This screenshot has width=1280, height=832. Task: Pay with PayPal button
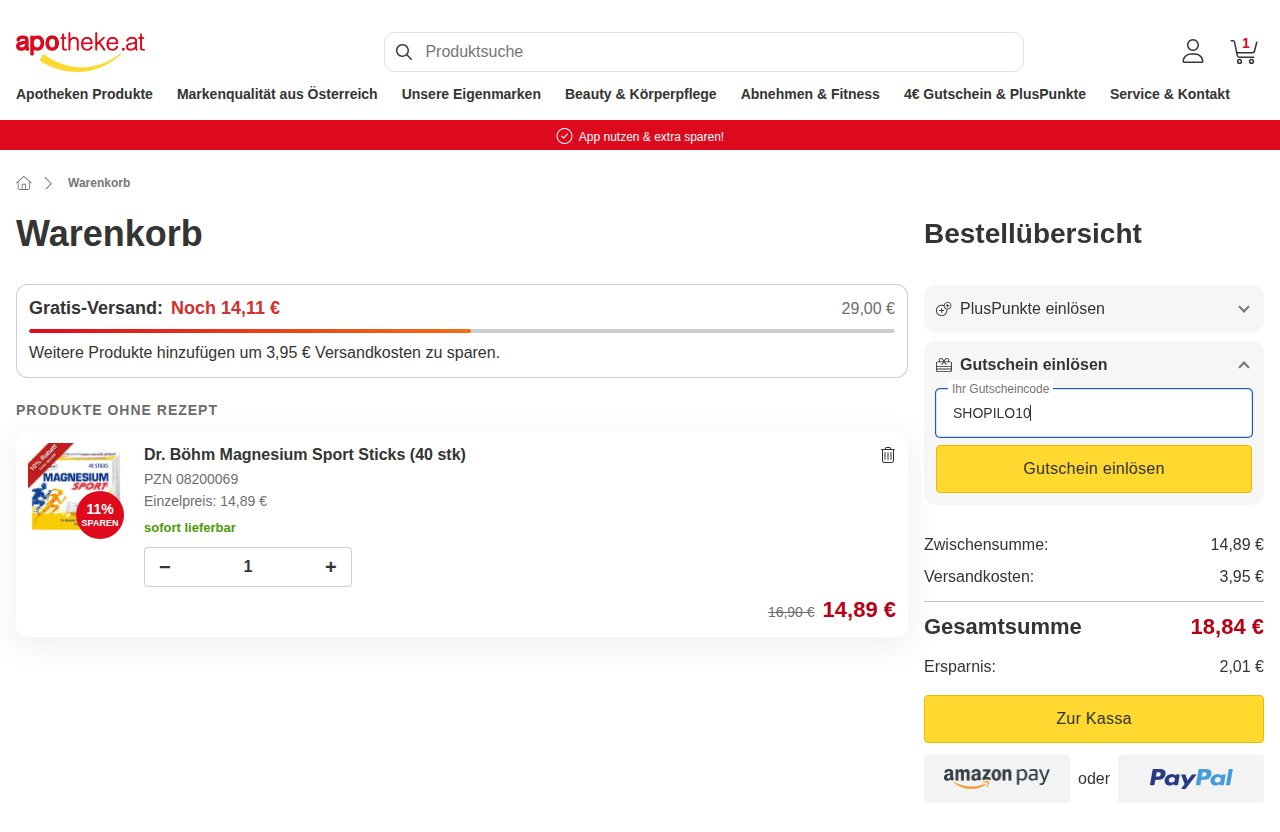[1191, 778]
